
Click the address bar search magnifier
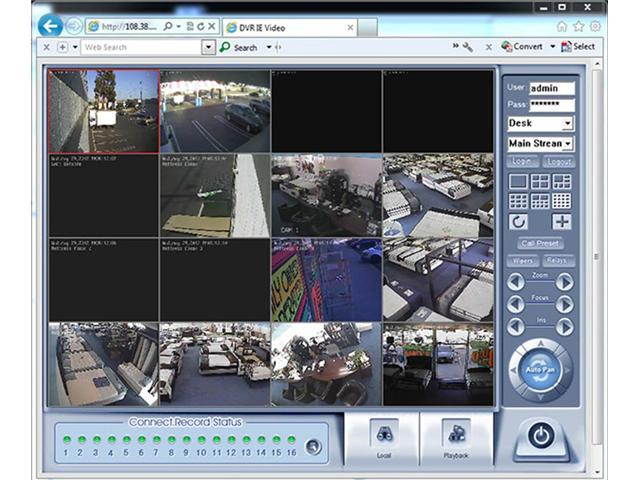(167, 27)
